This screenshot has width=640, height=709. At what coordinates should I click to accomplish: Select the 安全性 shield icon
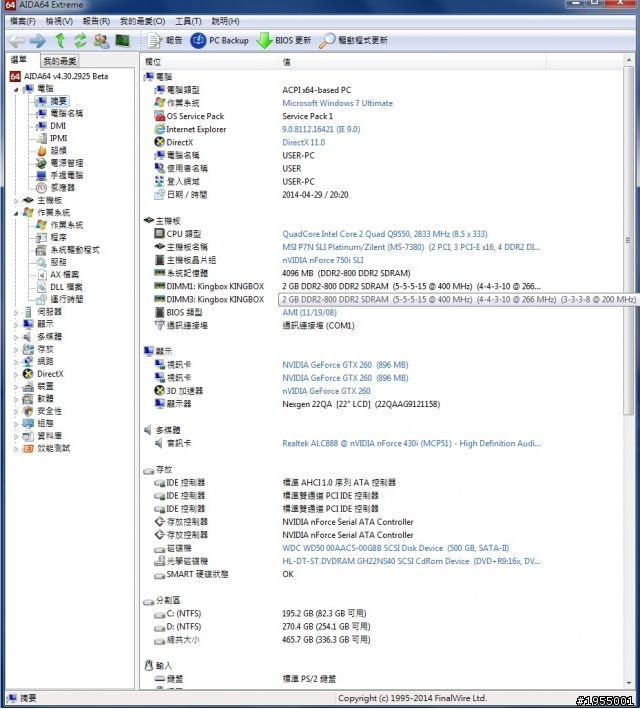[28, 411]
